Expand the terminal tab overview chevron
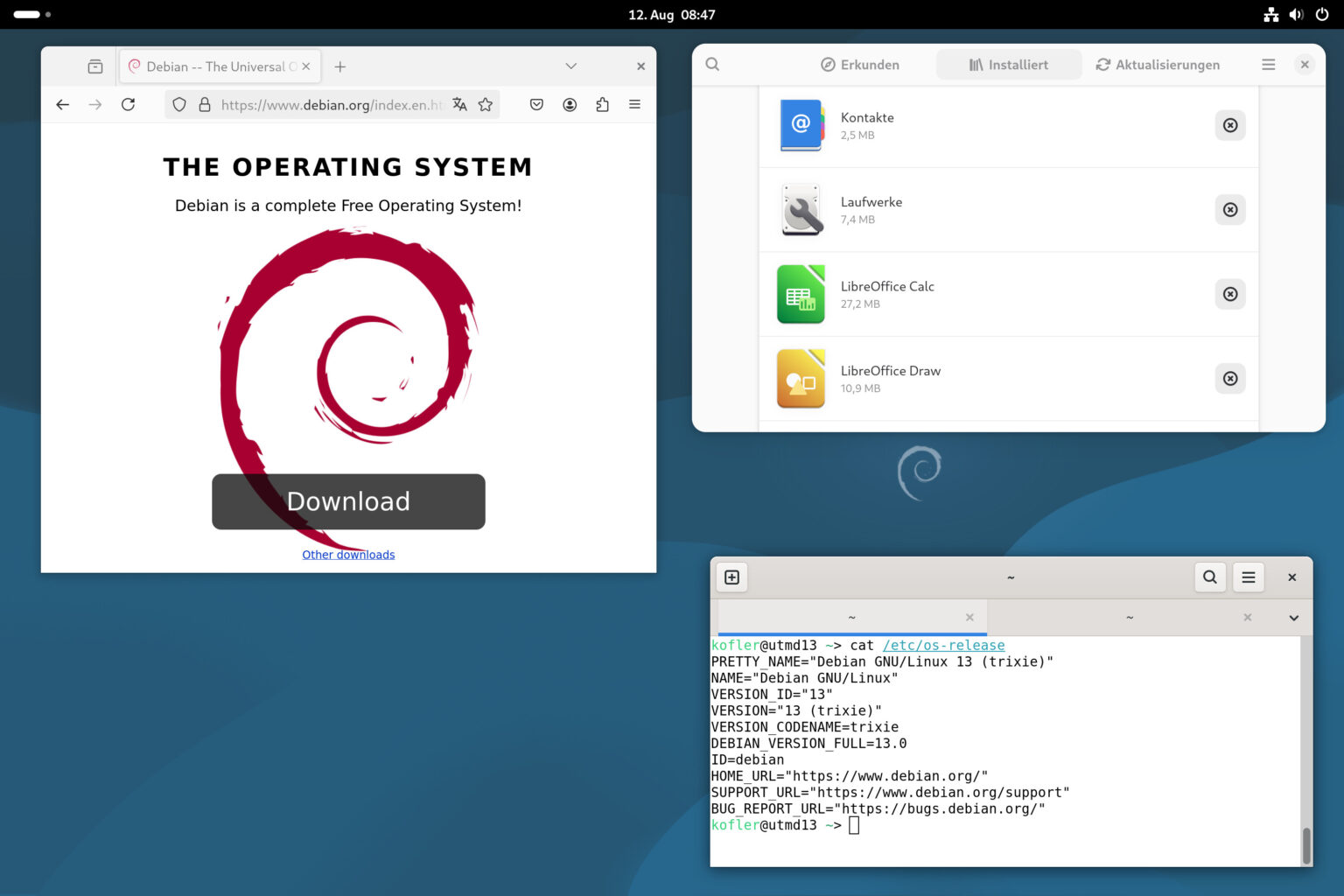 [x=1293, y=618]
